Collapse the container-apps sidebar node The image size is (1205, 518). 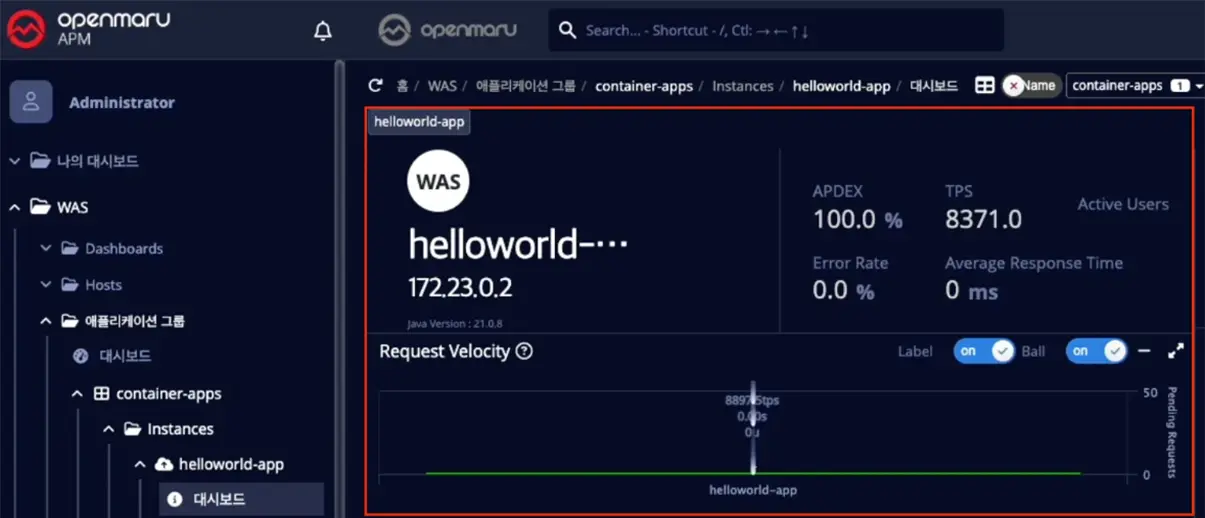[x=77, y=394]
